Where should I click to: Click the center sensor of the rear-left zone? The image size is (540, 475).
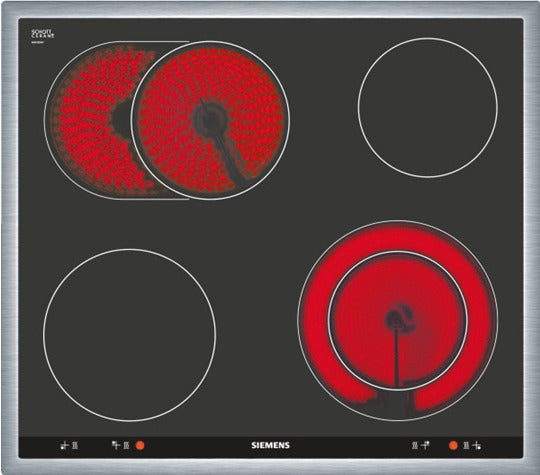tap(210, 120)
